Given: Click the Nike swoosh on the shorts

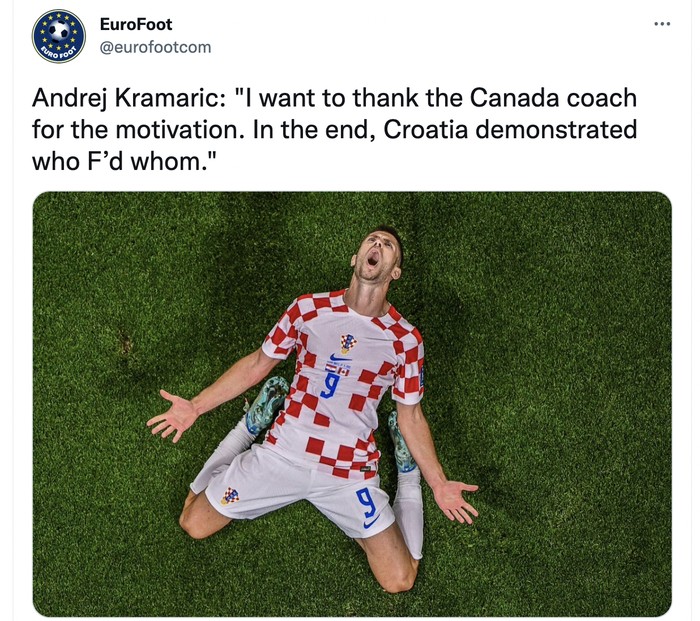Looking at the screenshot, I should point(371,522).
